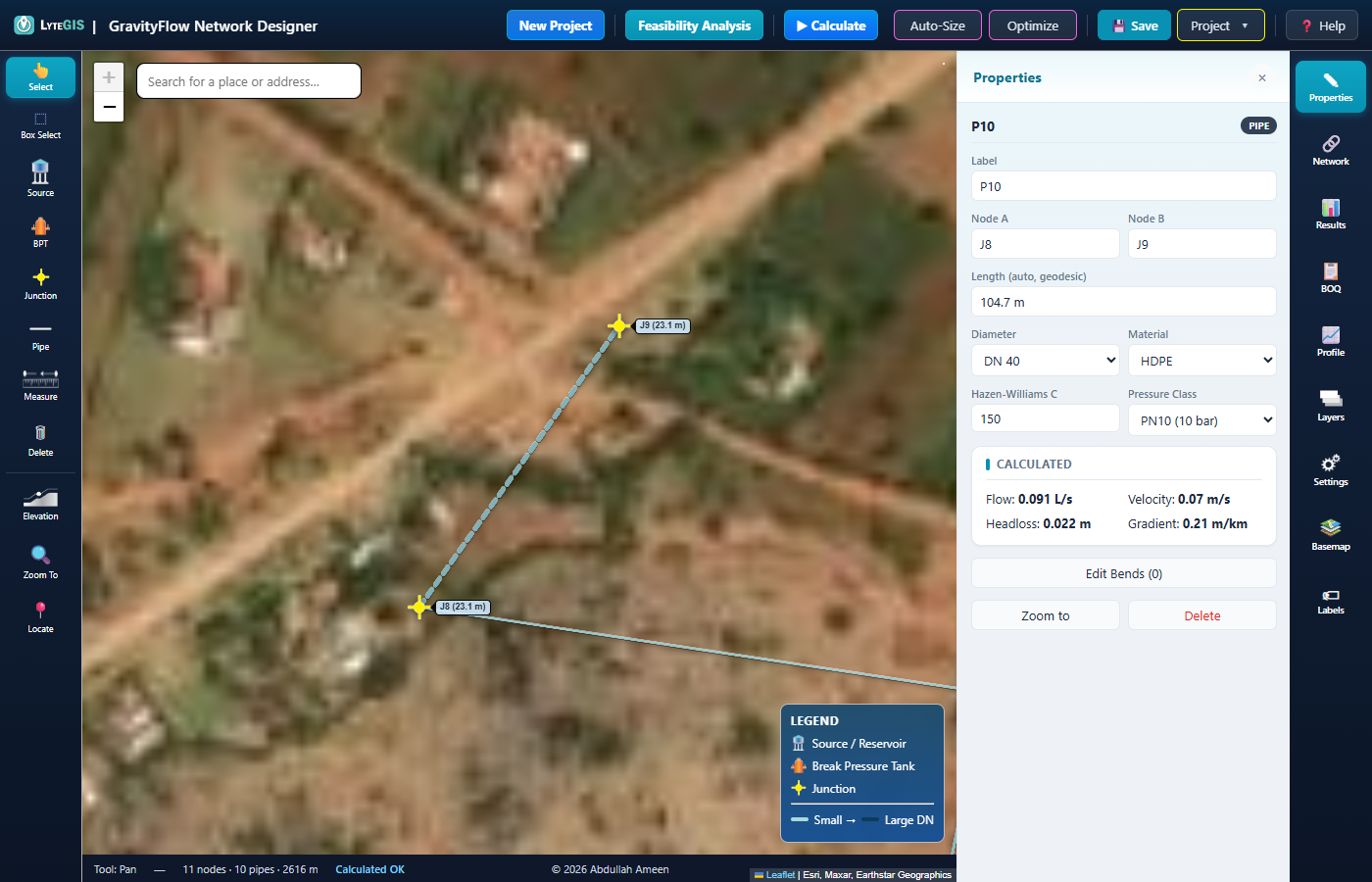Click Break Pressure Tank legend entry
The width and height of the screenshot is (1372, 882).
point(853,766)
